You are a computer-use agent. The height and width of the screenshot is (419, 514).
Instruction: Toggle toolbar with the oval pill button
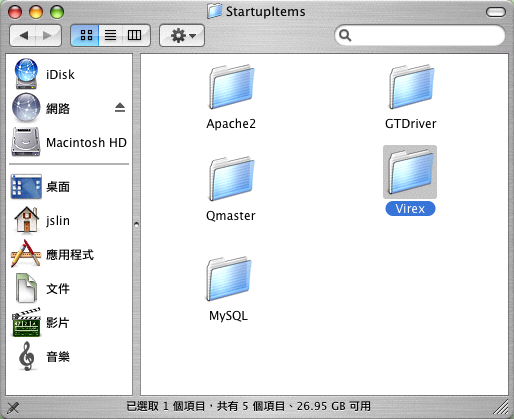click(496, 12)
